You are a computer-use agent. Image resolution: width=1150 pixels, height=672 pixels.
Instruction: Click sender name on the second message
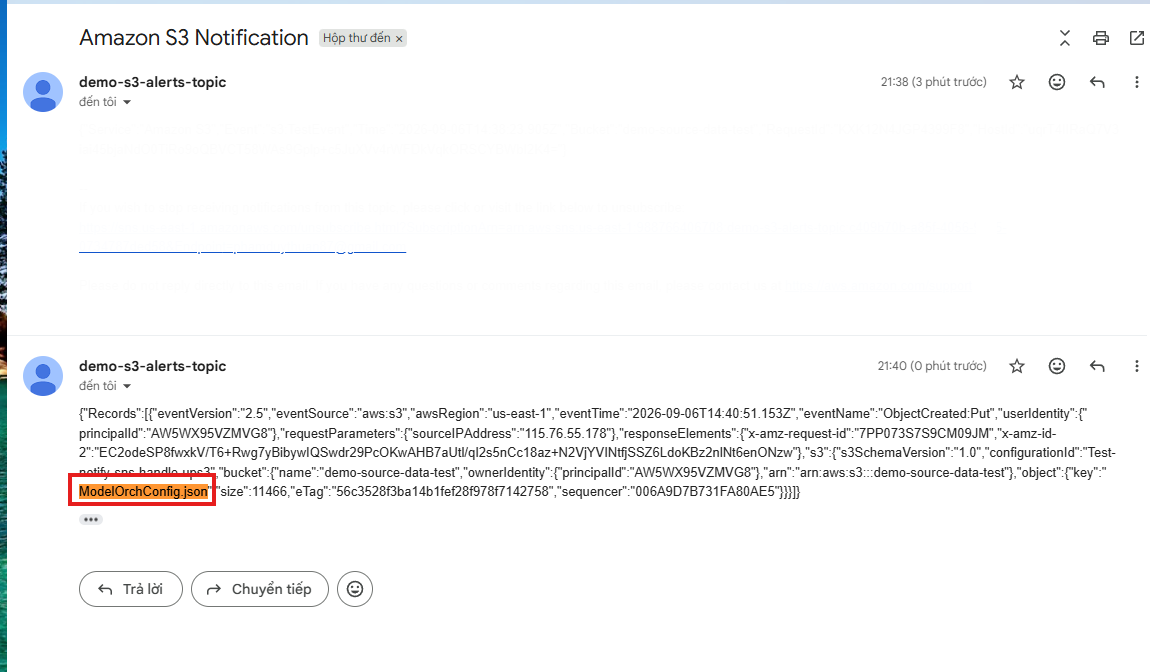tap(153, 366)
